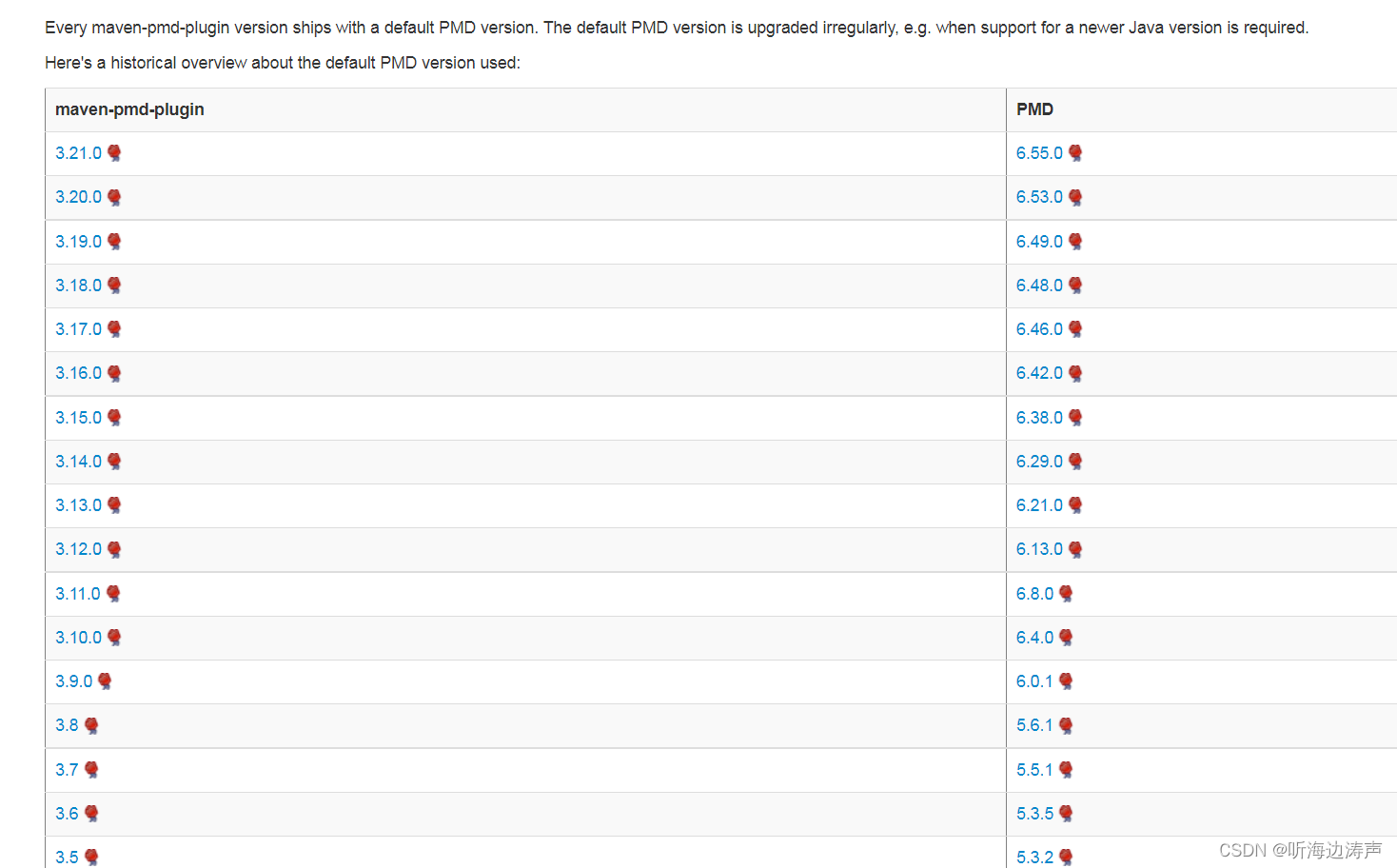Follow the PMD 5.6.1 release link
Viewport: 1397px width, 868px height.
1034,725
